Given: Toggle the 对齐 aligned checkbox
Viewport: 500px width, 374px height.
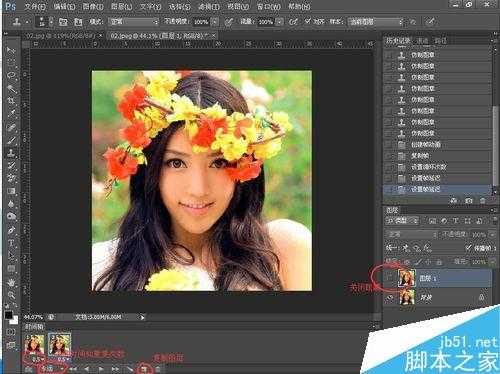Looking at the screenshot, I should point(308,21).
